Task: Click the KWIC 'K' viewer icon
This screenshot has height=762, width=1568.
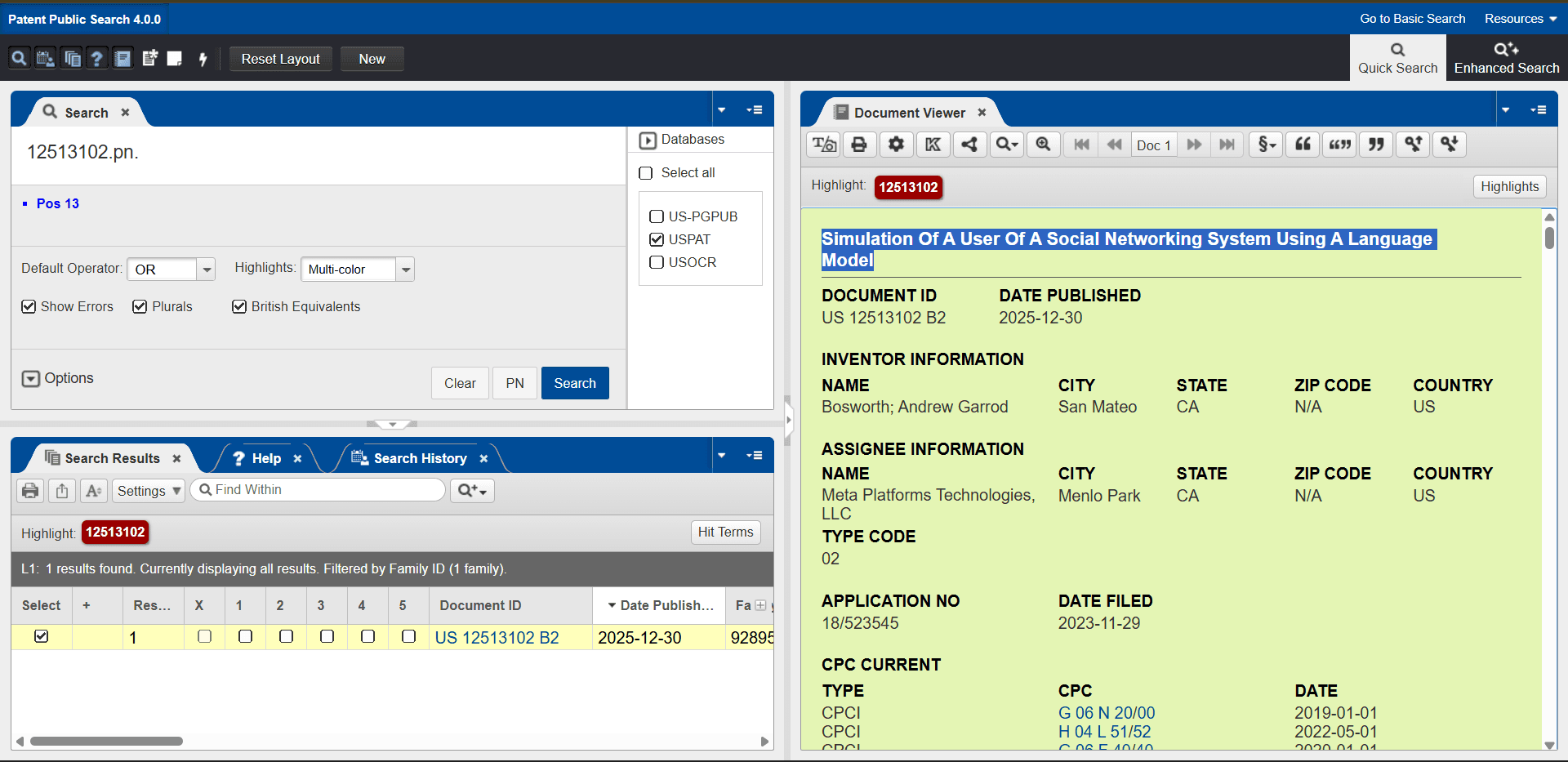Action: tap(933, 145)
